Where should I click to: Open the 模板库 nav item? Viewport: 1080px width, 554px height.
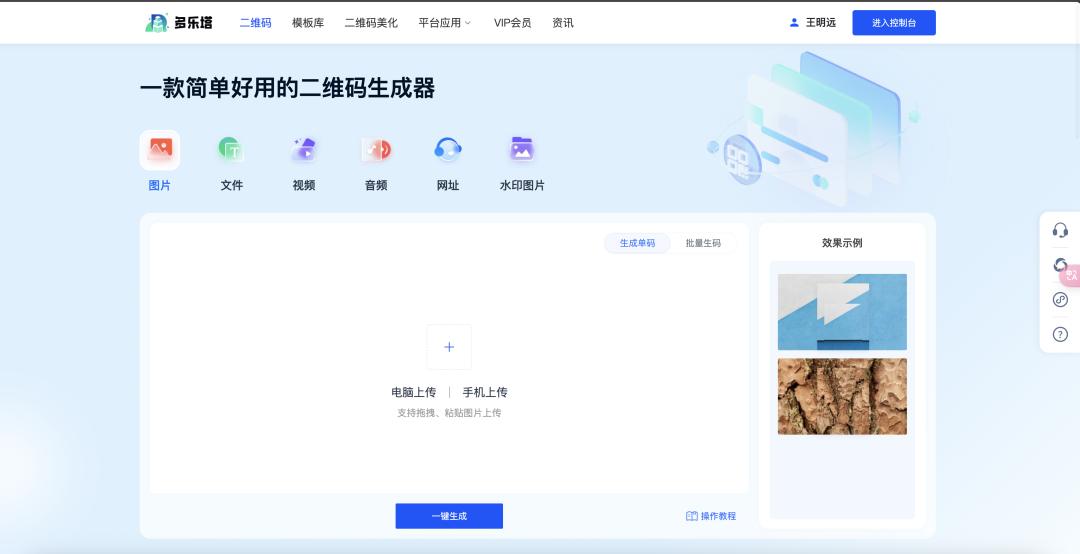(x=308, y=23)
